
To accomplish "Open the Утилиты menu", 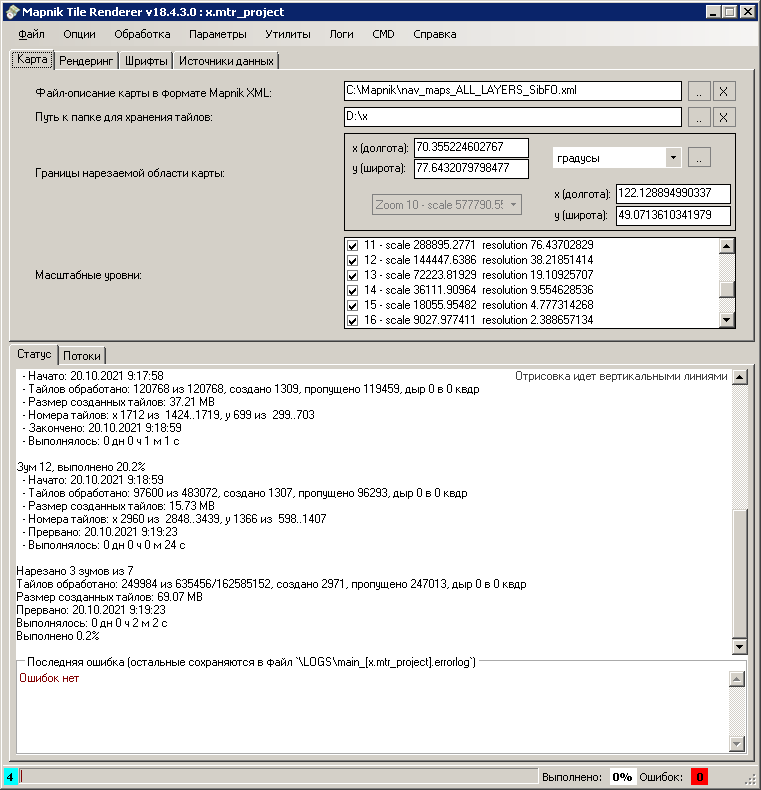I will pos(288,34).
